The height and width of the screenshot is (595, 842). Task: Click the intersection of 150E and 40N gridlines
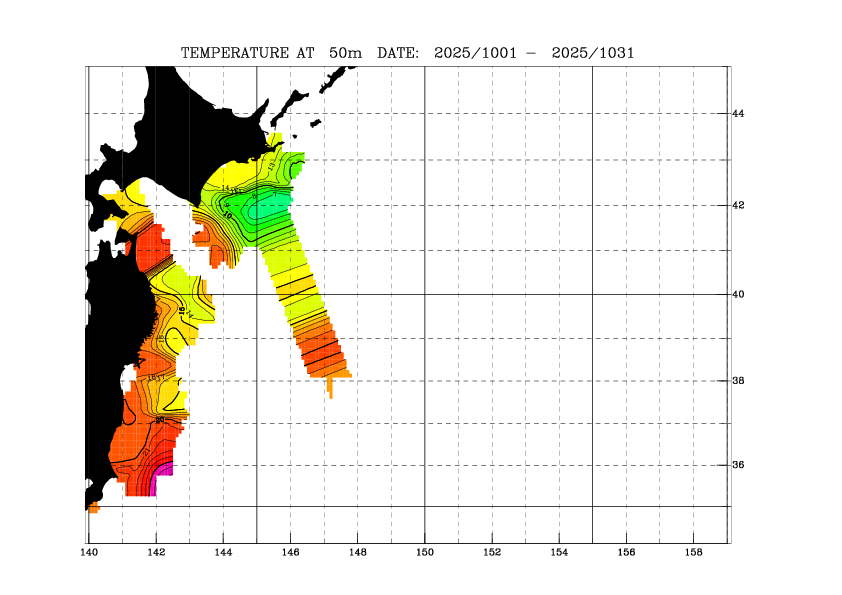(425, 295)
